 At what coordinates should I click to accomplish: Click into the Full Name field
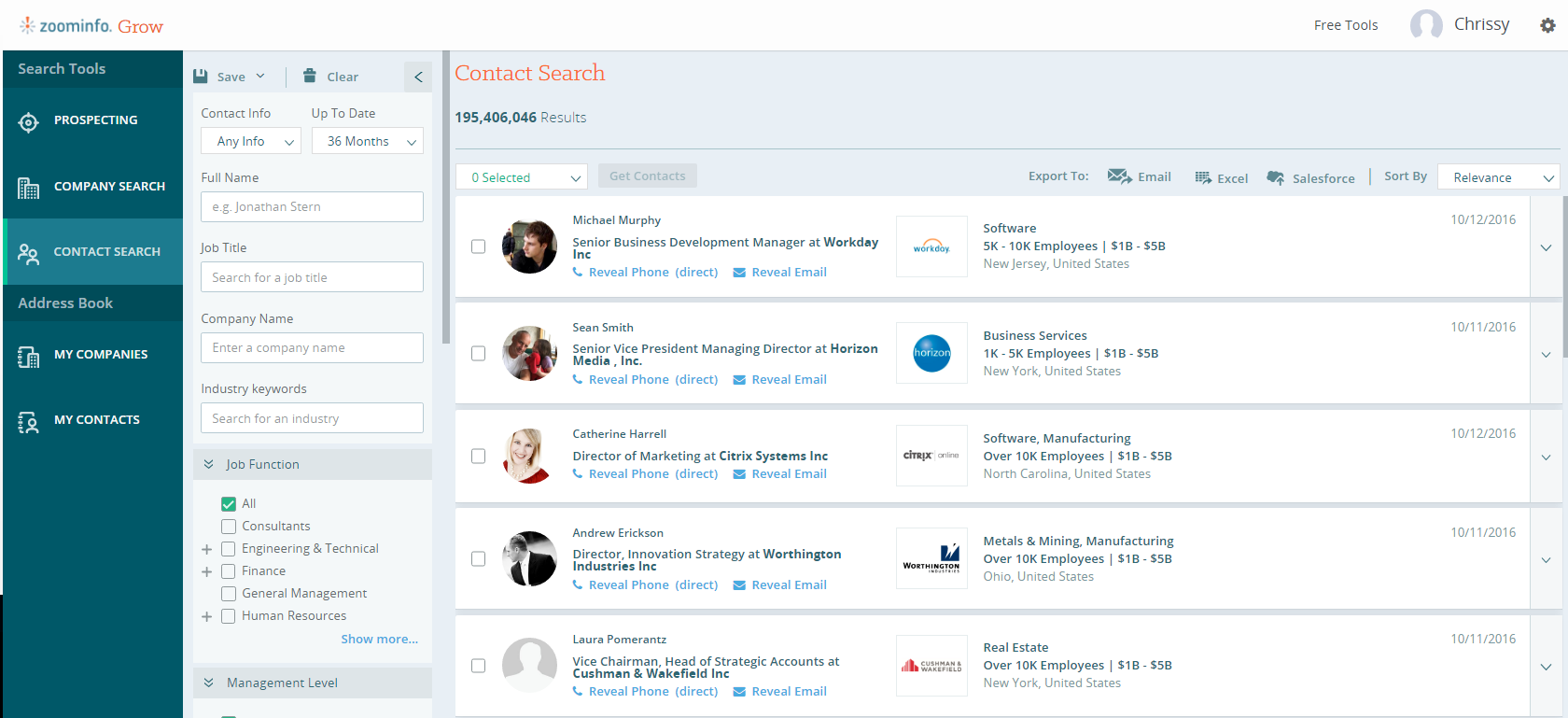coord(312,207)
